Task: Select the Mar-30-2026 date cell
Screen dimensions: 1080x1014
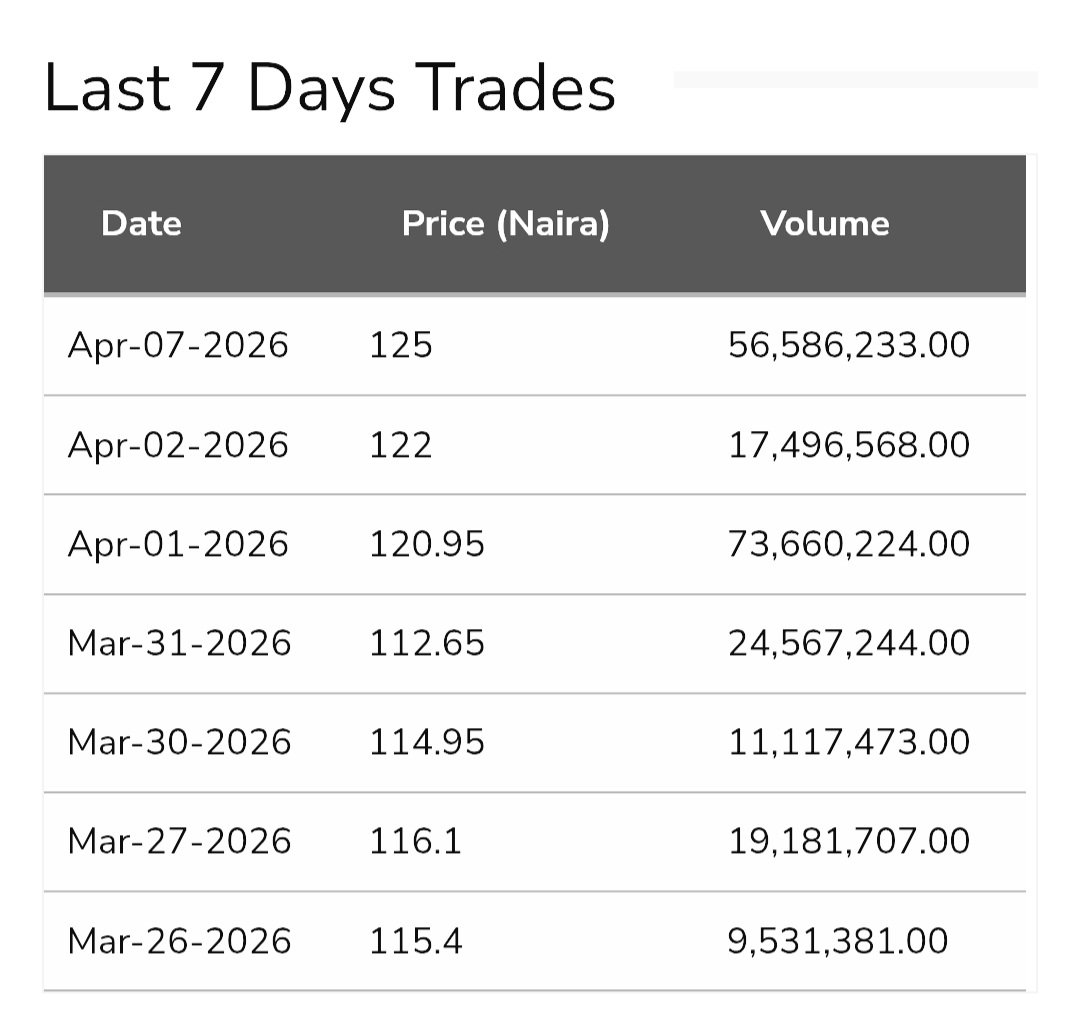Action: tap(179, 742)
